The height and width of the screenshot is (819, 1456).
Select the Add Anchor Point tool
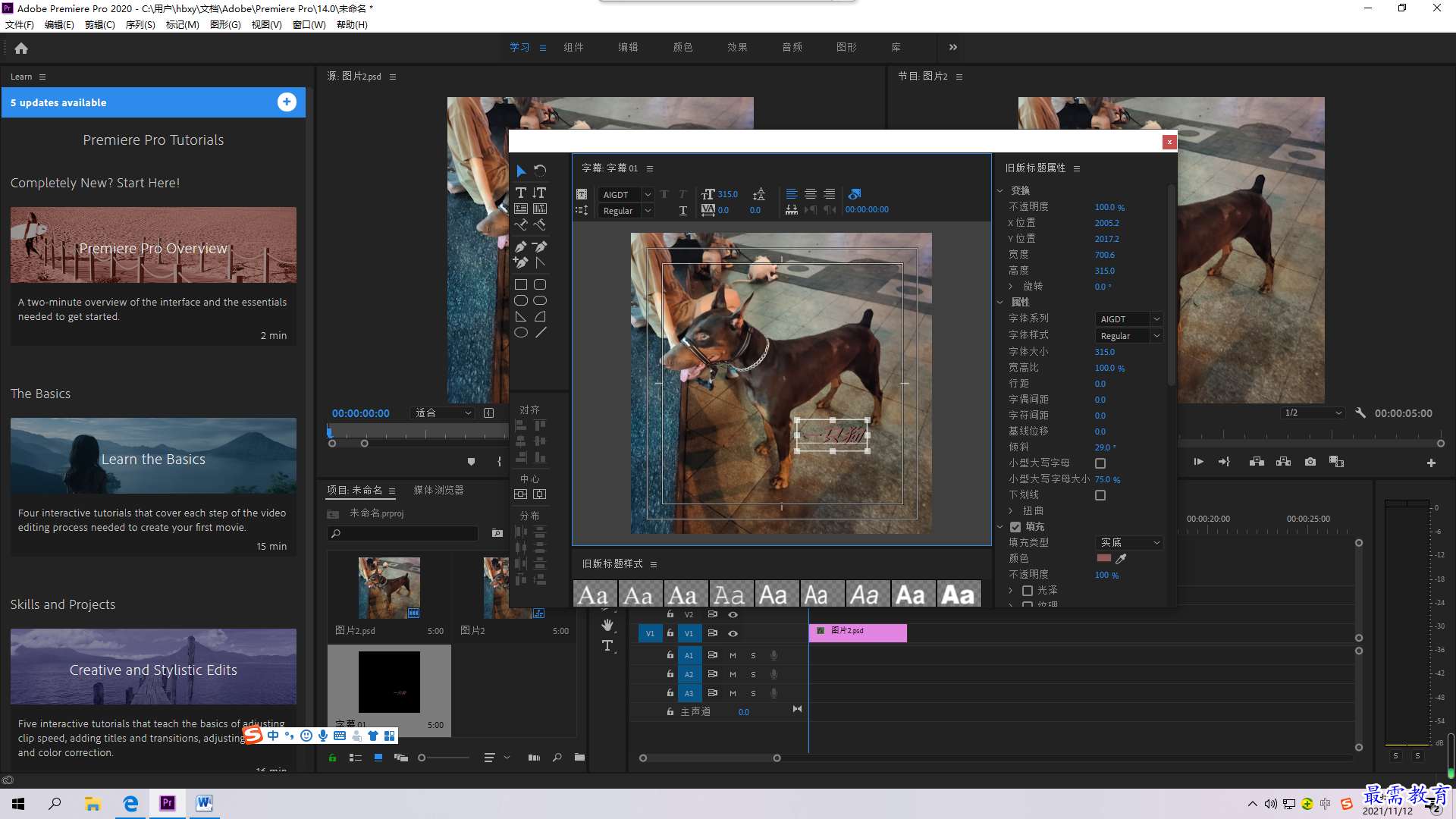[x=521, y=262]
